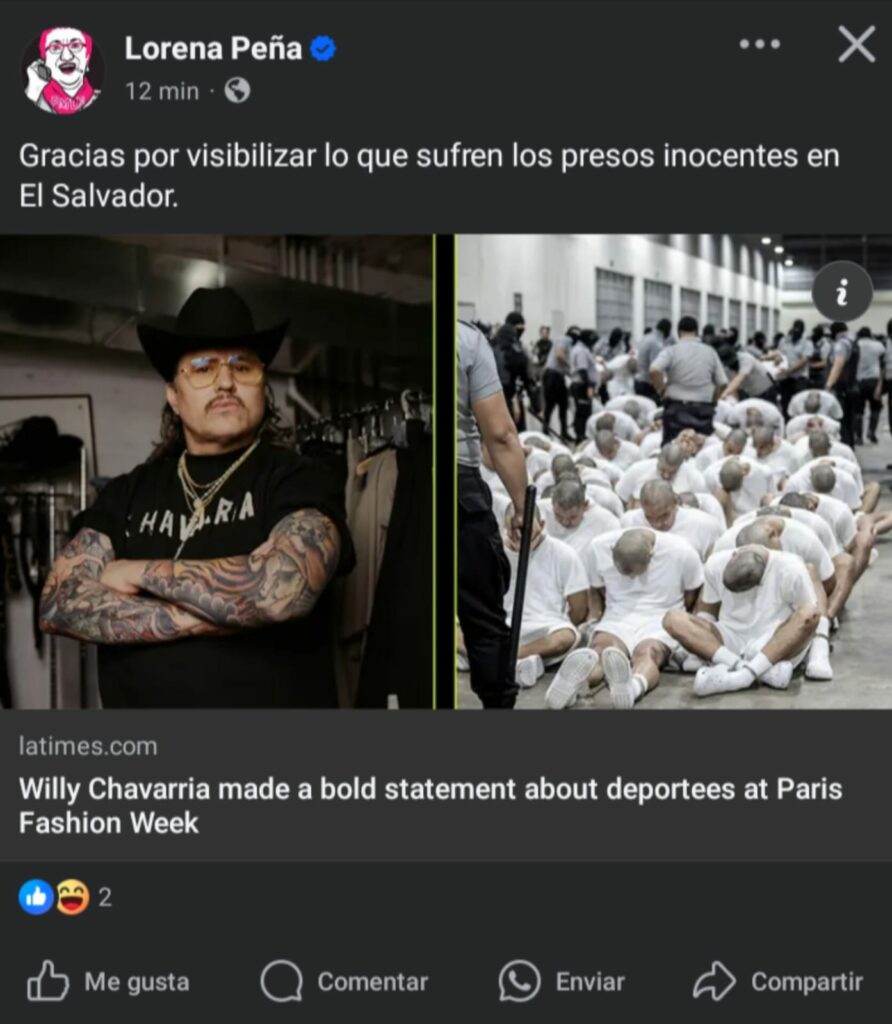Click the thumbs-up Me gusta icon
Image resolution: width=892 pixels, height=1024 pixels.
[x=47, y=980]
